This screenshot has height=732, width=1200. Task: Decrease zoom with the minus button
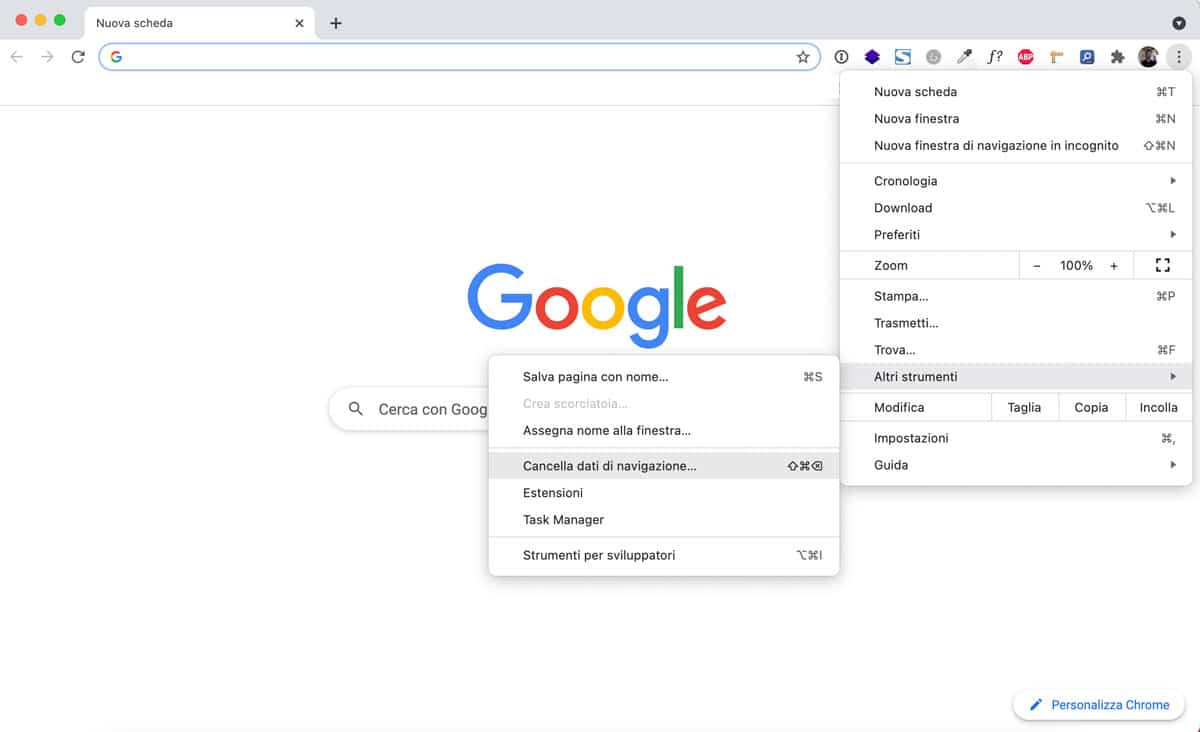pos(1036,266)
